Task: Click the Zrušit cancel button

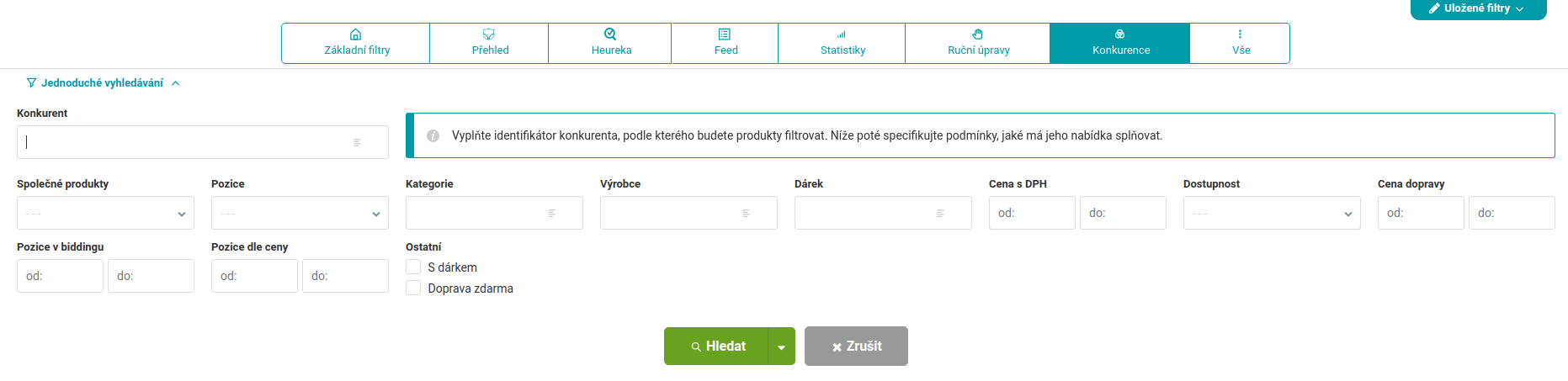Action: click(856, 347)
